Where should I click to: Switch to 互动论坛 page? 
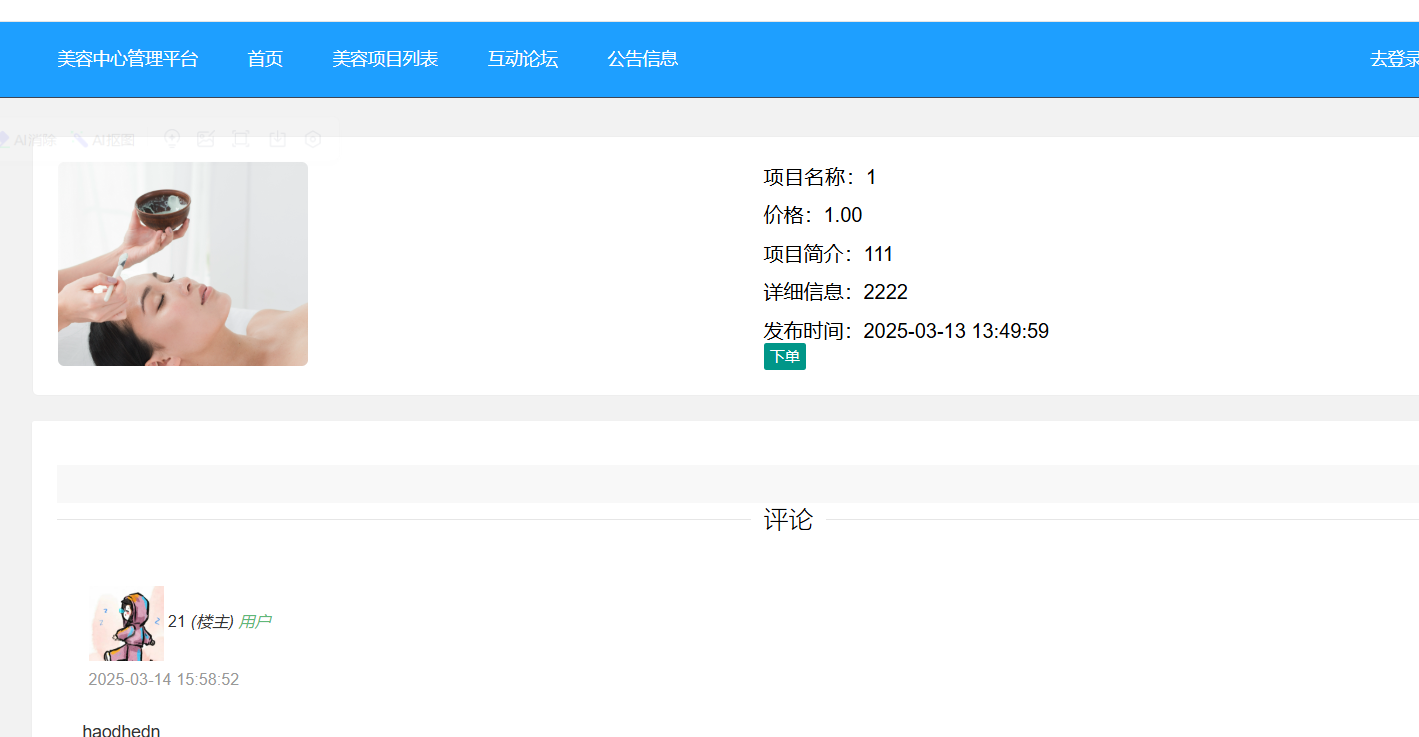(522, 59)
